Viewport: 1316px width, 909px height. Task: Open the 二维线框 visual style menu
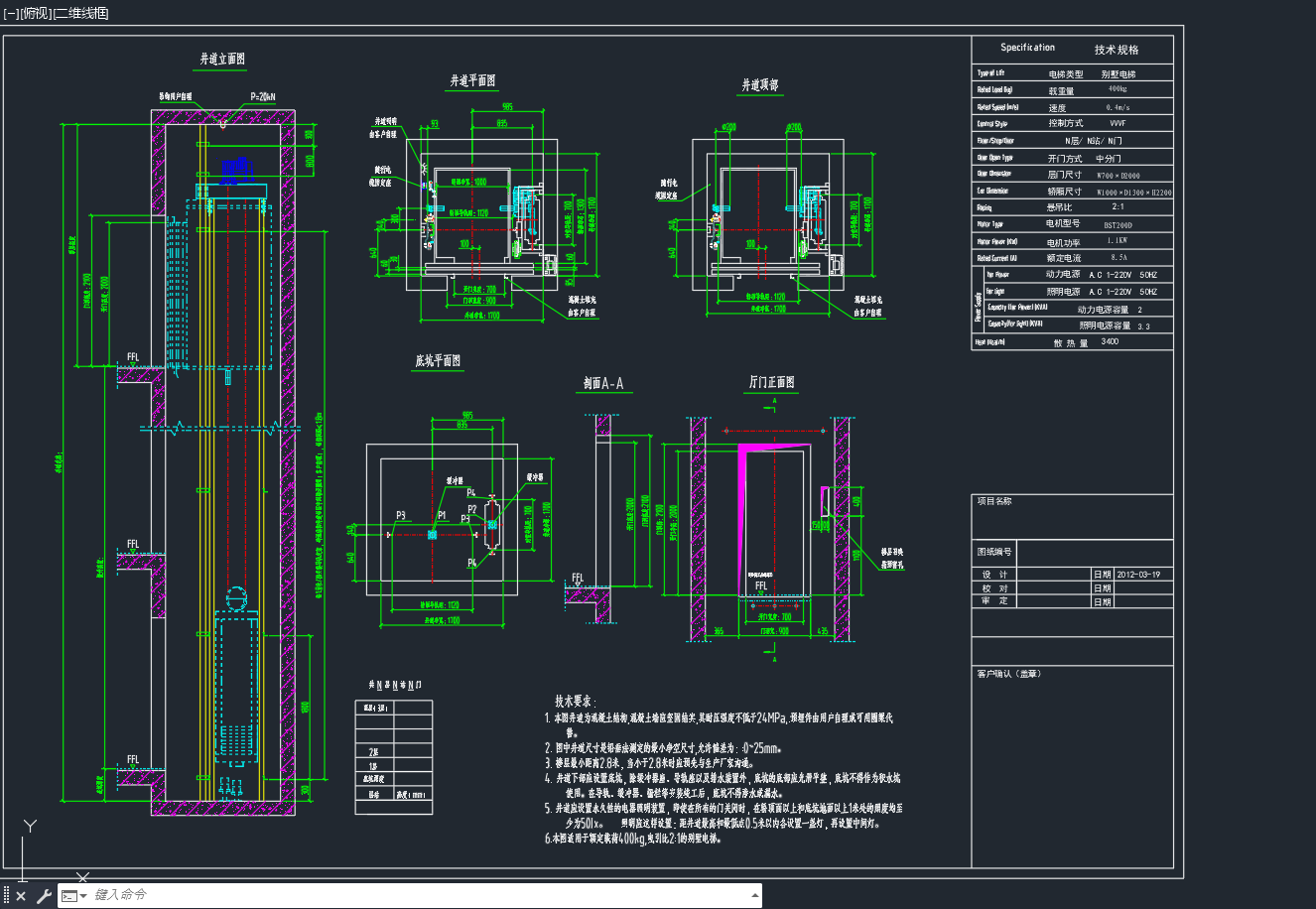click(x=81, y=13)
